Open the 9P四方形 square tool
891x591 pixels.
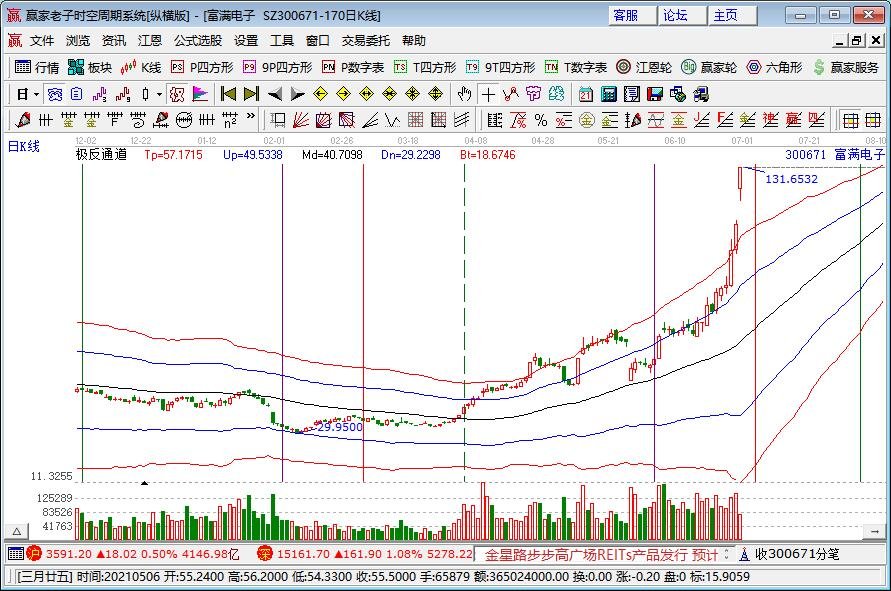265,68
